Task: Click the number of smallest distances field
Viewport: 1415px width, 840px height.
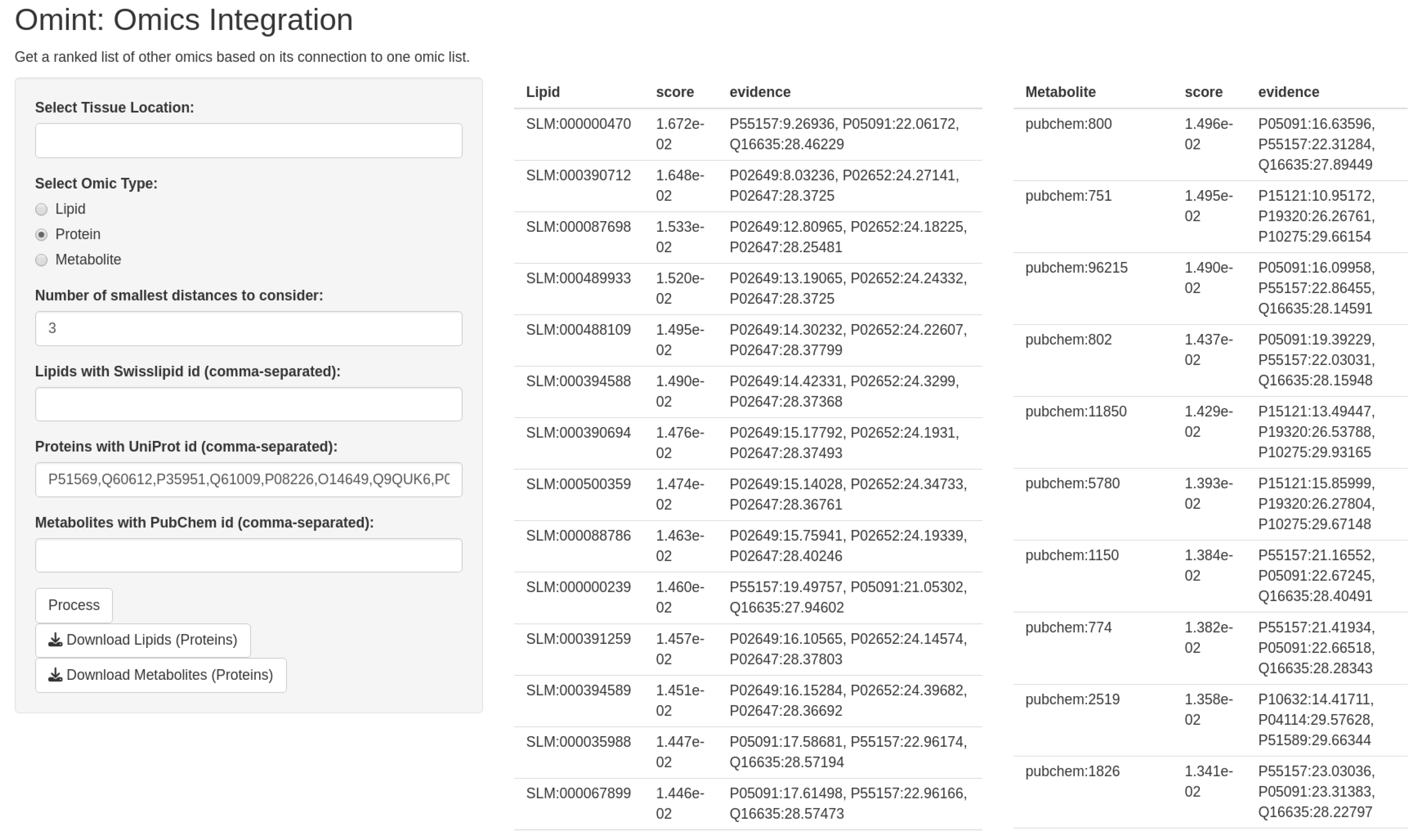Action: pyautogui.click(x=248, y=328)
